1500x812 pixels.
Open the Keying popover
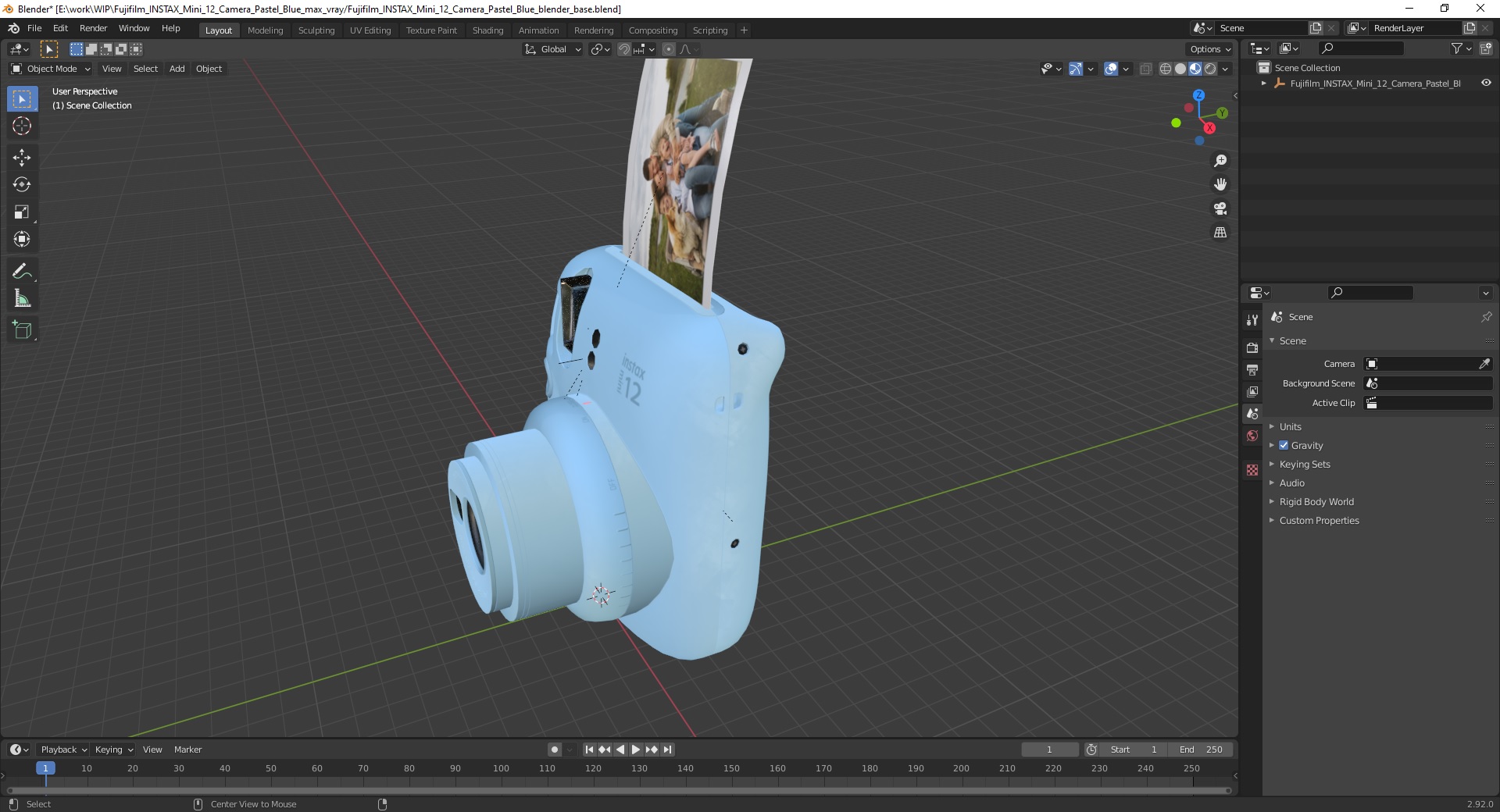click(113, 750)
